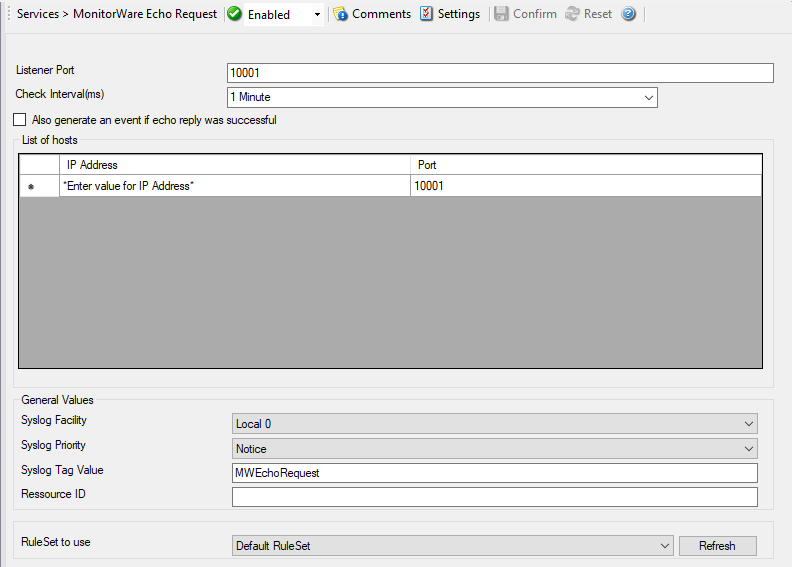Screen dimensions: 792x567
Task: Click the Ressource ID text field
Action: tap(494, 497)
